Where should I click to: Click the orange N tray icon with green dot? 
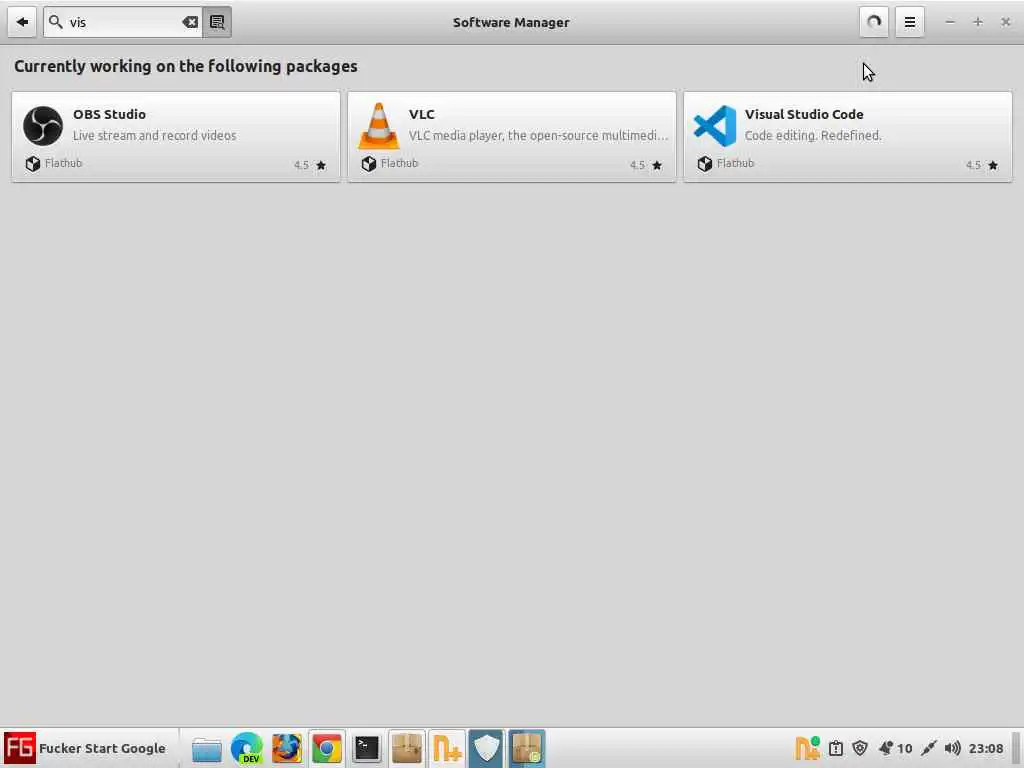(807, 748)
